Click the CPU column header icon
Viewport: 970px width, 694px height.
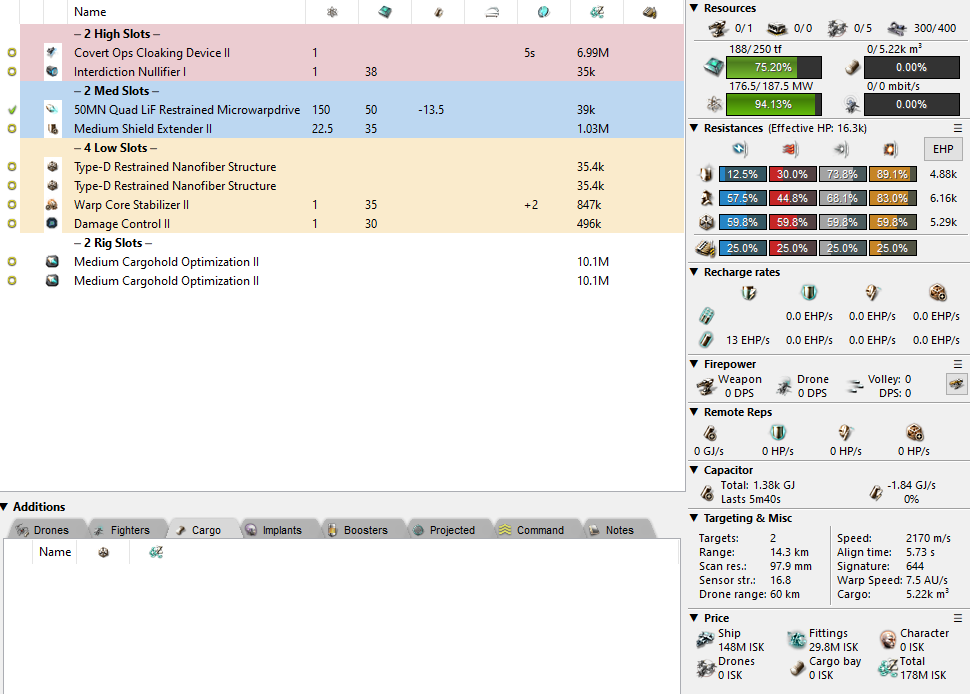coord(385,12)
